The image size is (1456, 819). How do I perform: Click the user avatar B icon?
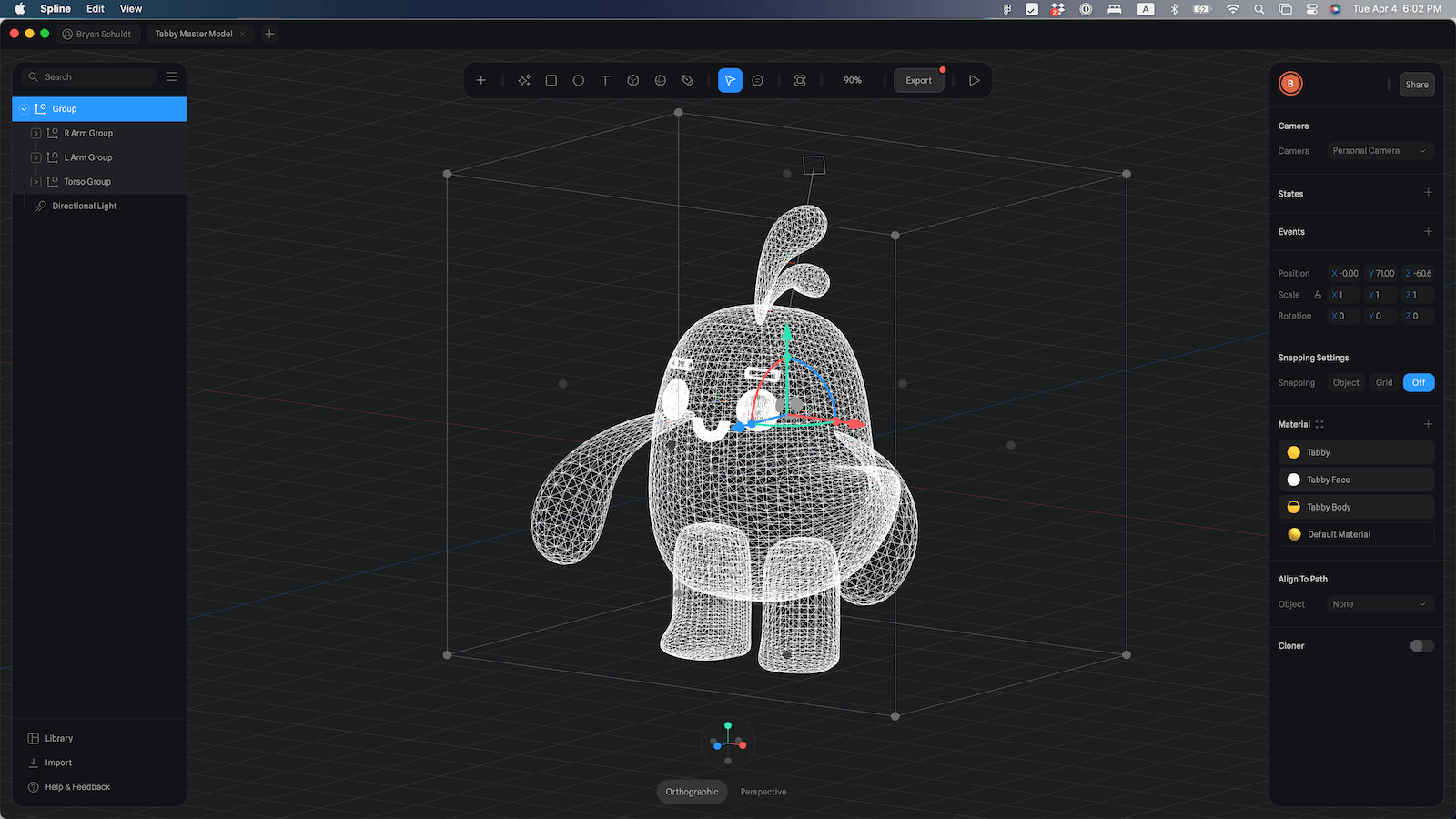pos(1290,84)
